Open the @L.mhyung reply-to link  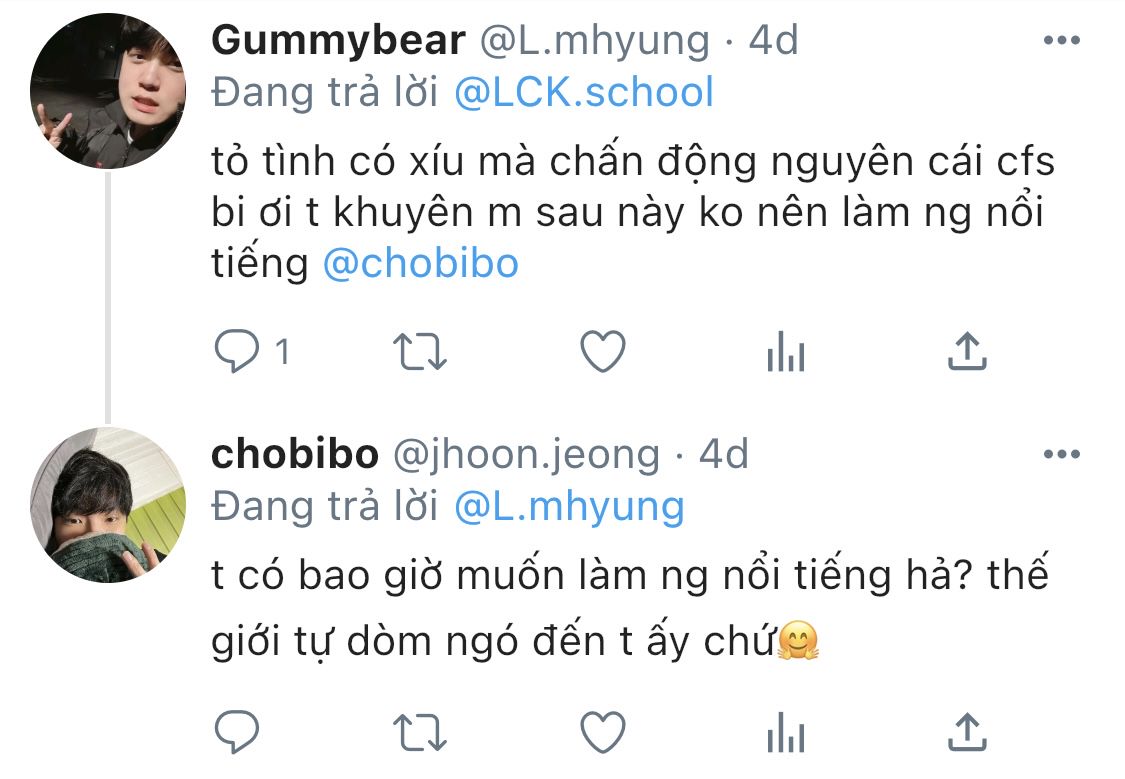pos(570,507)
